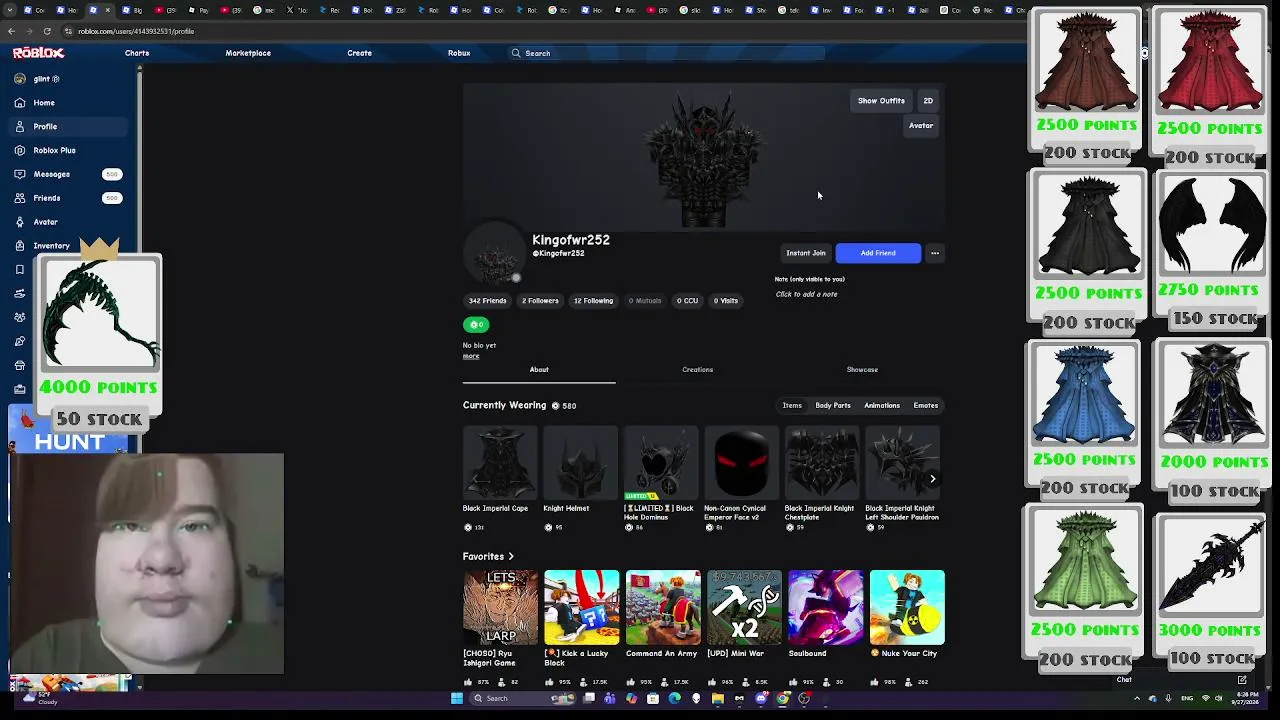This screenshot has height=720, width=1280.
Task: Open the Create menu item
Action: pos(359,53)
